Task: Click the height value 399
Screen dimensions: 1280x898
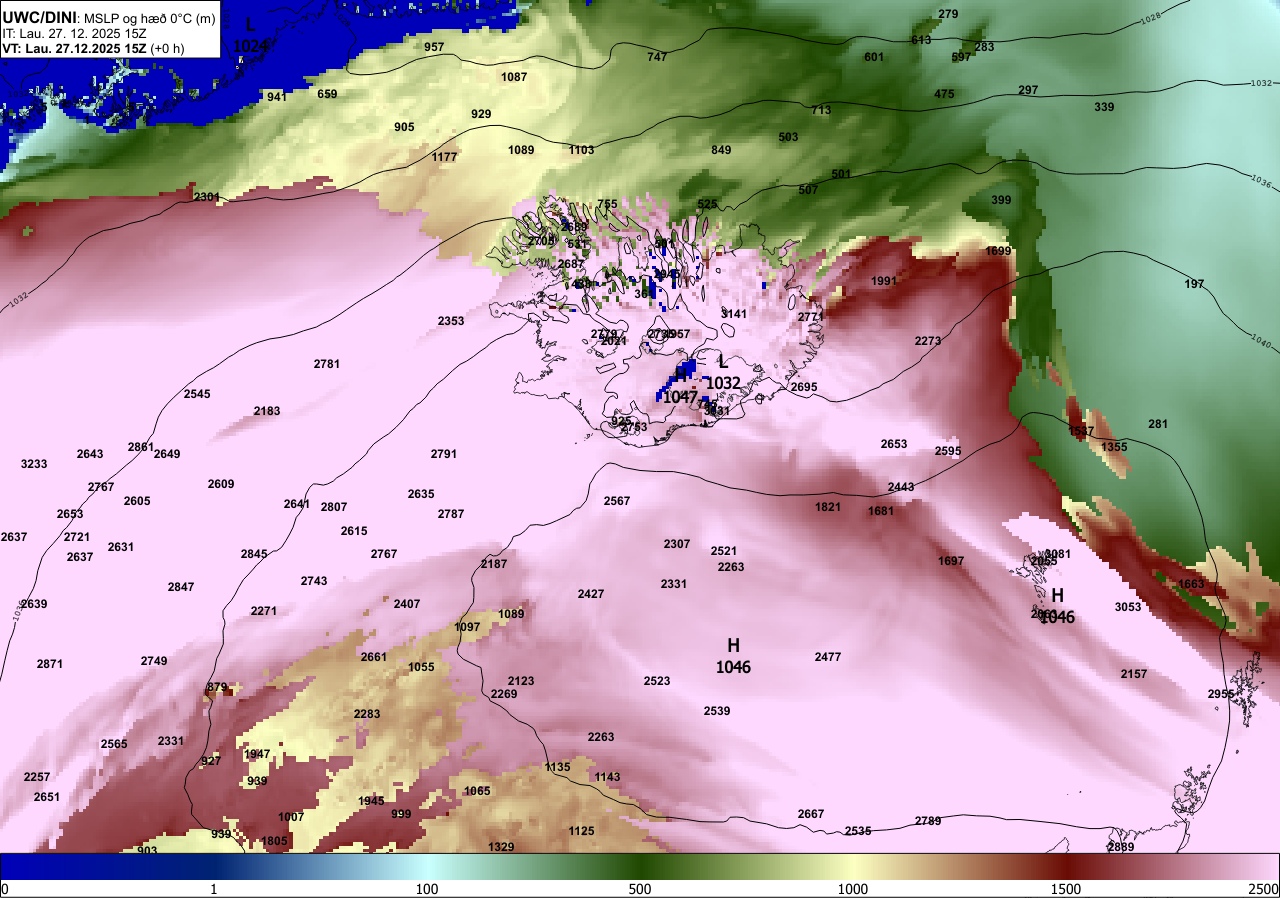Action: point(1001,200)
